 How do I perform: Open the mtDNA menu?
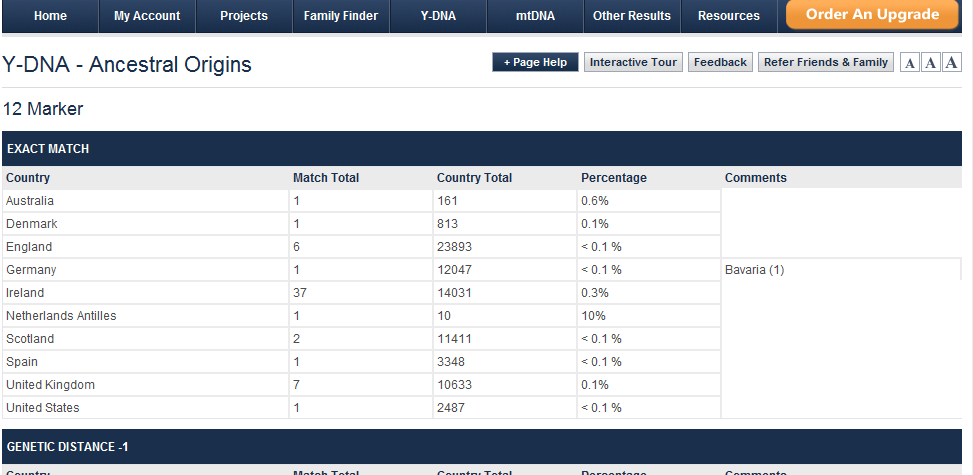coord(535,16)
